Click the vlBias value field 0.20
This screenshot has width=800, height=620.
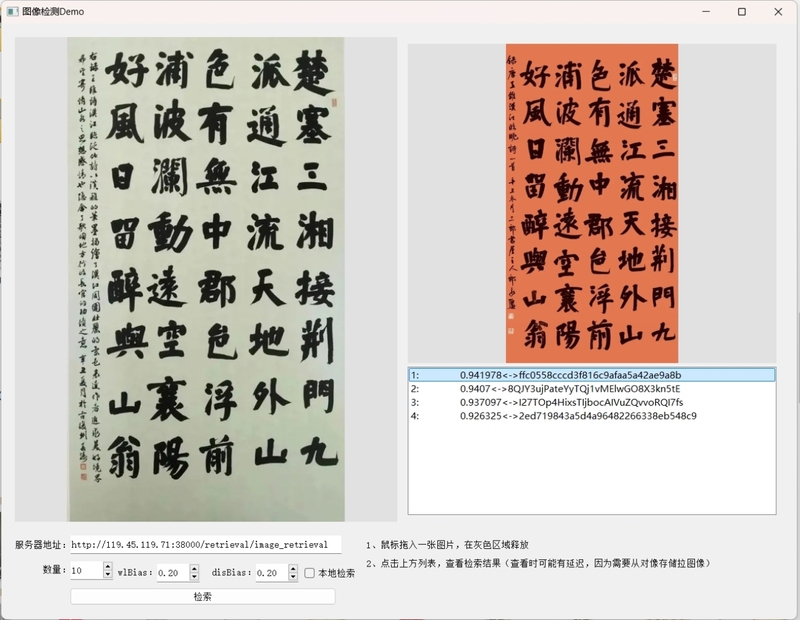[x=173, y=573]
